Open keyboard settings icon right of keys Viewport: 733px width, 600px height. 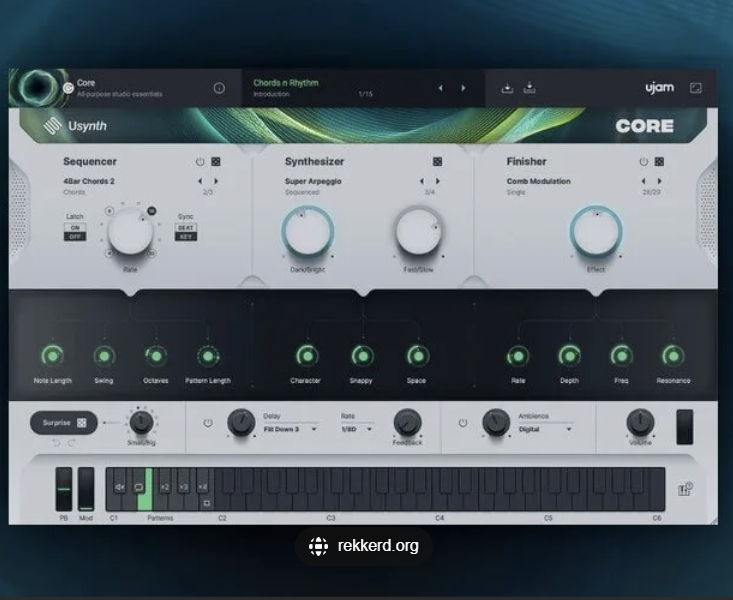(x=685, y=489)
